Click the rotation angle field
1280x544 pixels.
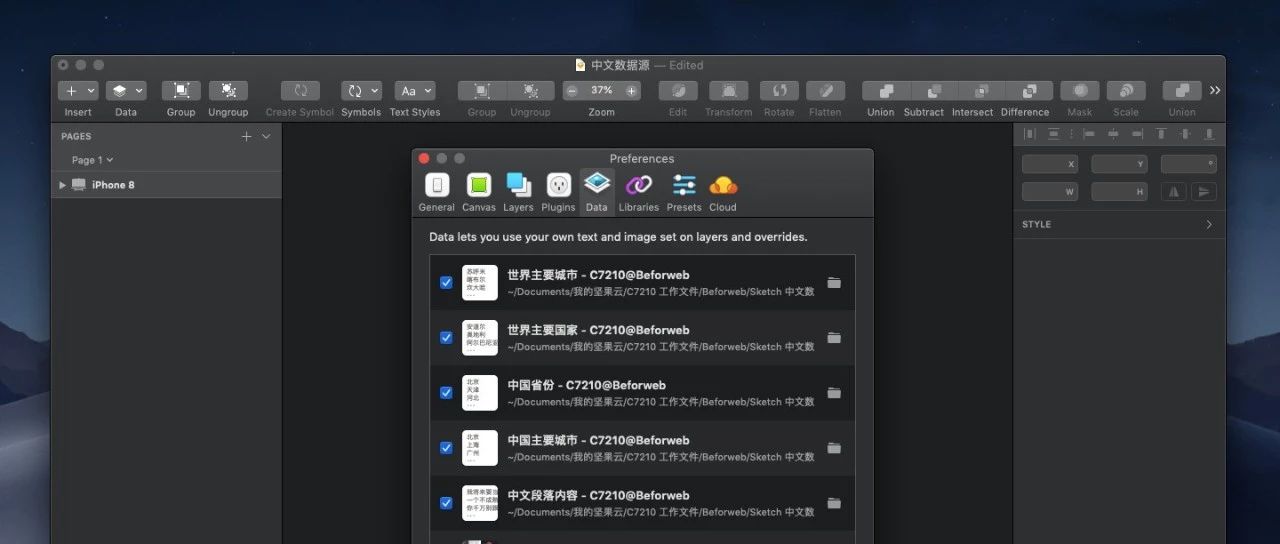pos(1188,164)
